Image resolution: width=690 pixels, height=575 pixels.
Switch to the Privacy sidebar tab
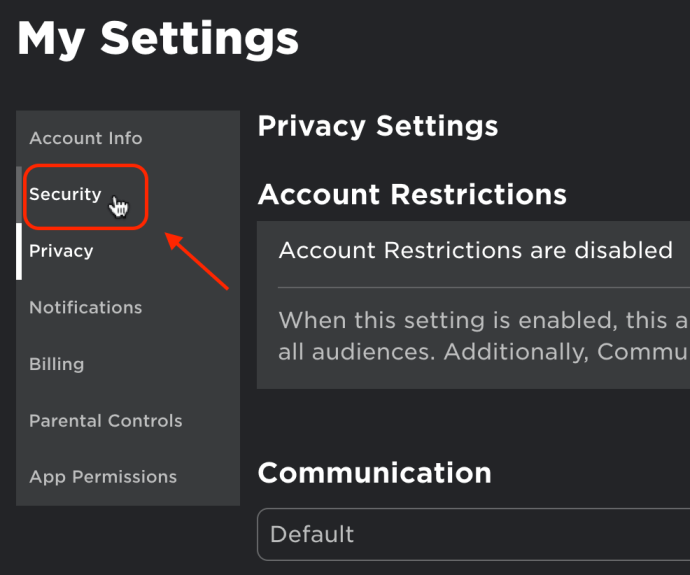[x=61, y=251]
